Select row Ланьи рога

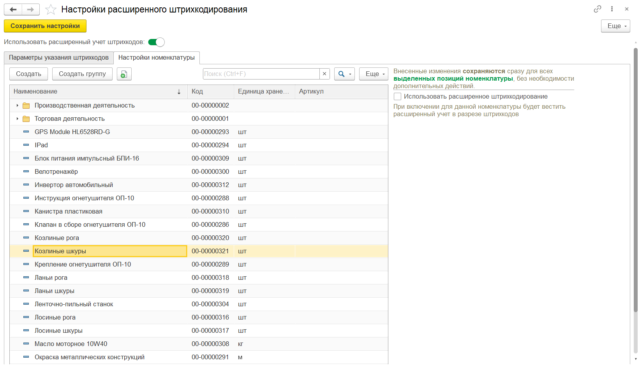[199, 278]
